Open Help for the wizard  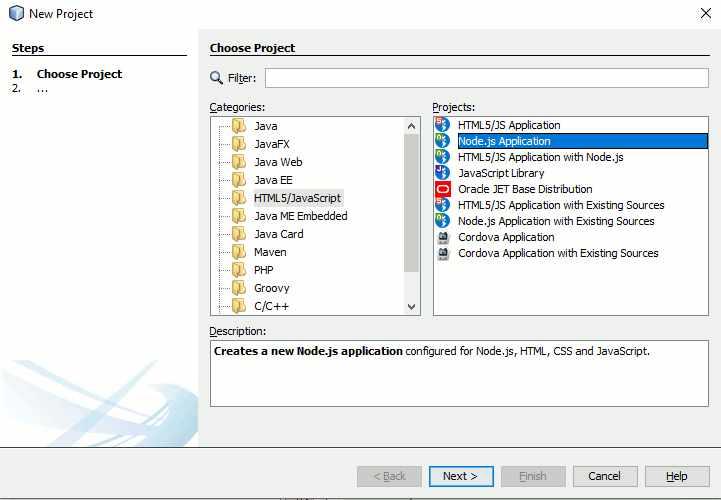(x=677, y=476)
